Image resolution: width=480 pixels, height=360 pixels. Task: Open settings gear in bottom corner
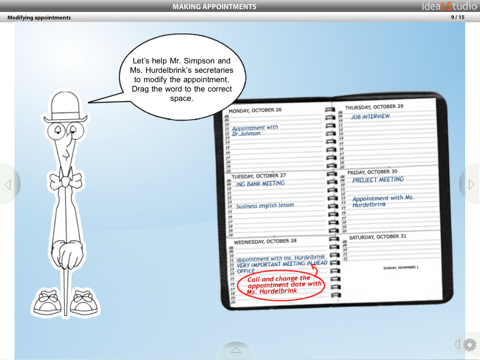470,345
